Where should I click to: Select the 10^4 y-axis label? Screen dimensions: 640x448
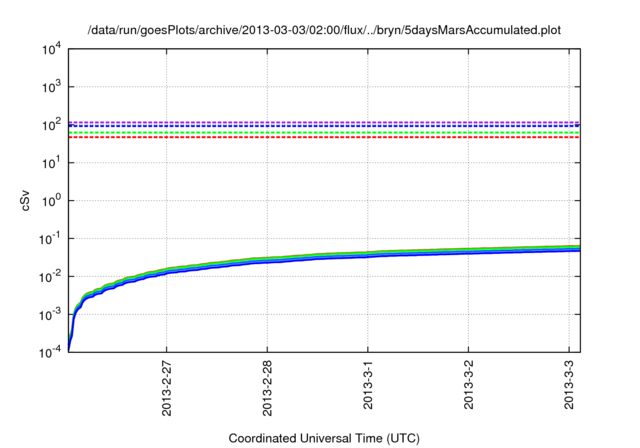coord(52,50)
